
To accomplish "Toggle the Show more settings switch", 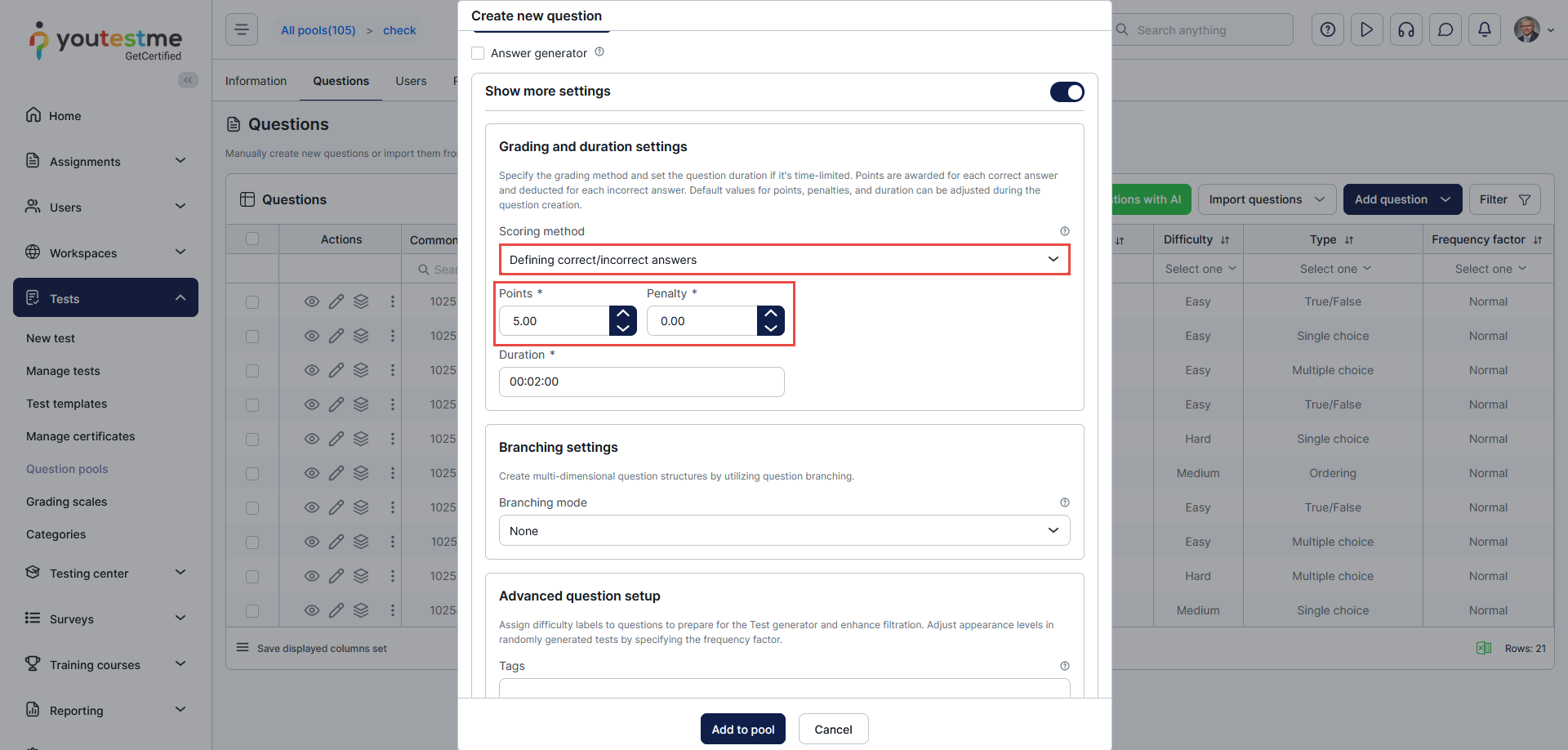I will (1067, 92).
